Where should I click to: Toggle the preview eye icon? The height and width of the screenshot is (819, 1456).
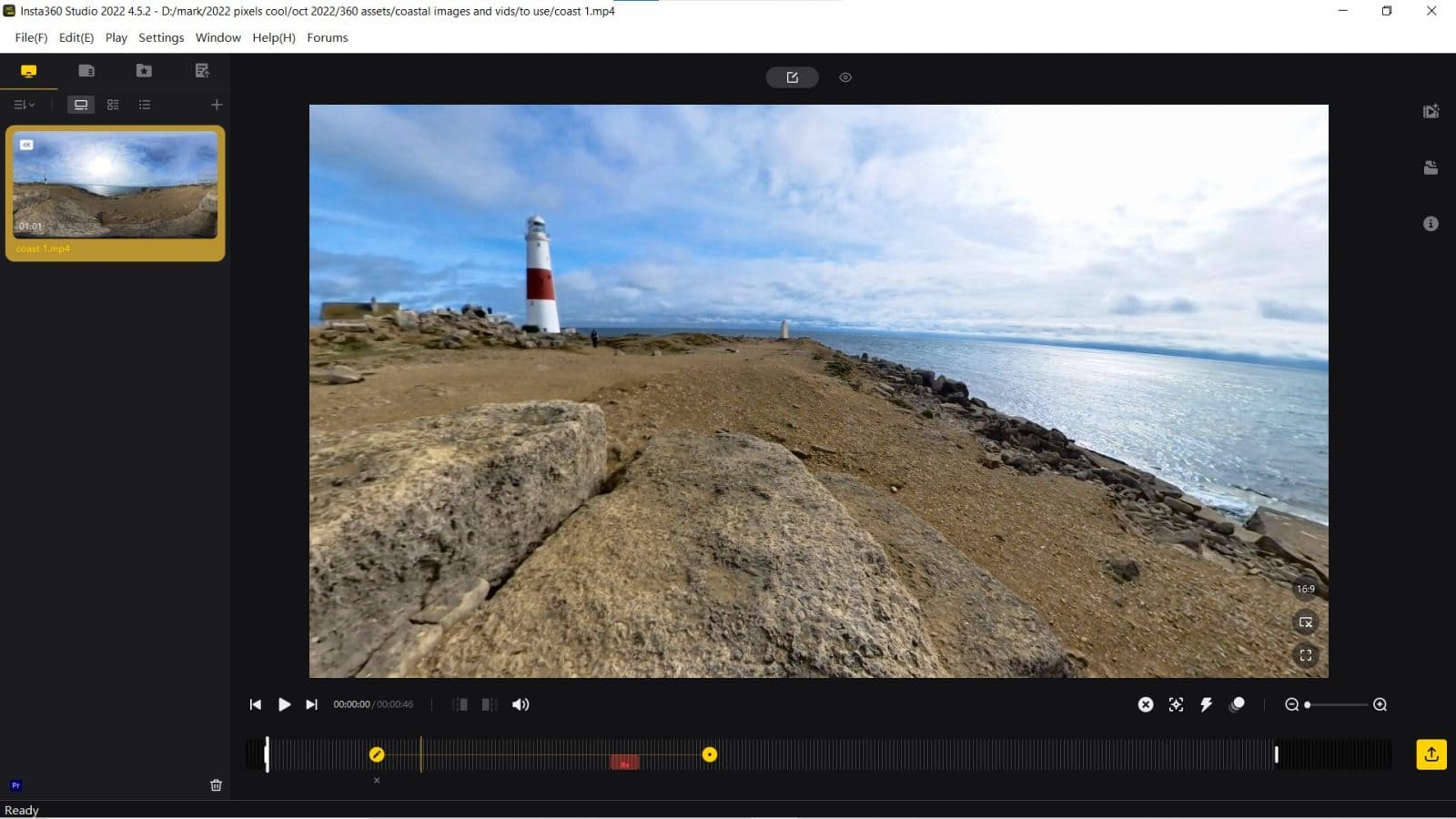pyautogui.click(x=845, y=77)
